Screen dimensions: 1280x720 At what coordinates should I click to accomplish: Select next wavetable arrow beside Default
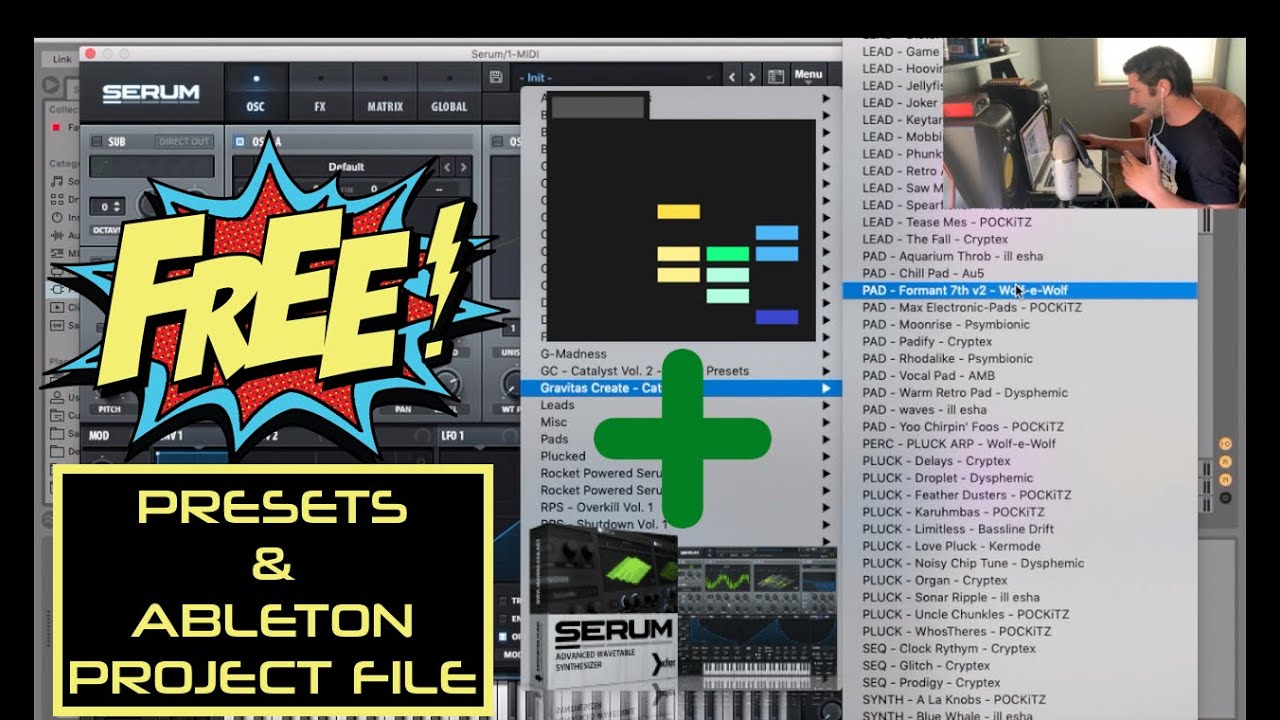coord(463,167)
